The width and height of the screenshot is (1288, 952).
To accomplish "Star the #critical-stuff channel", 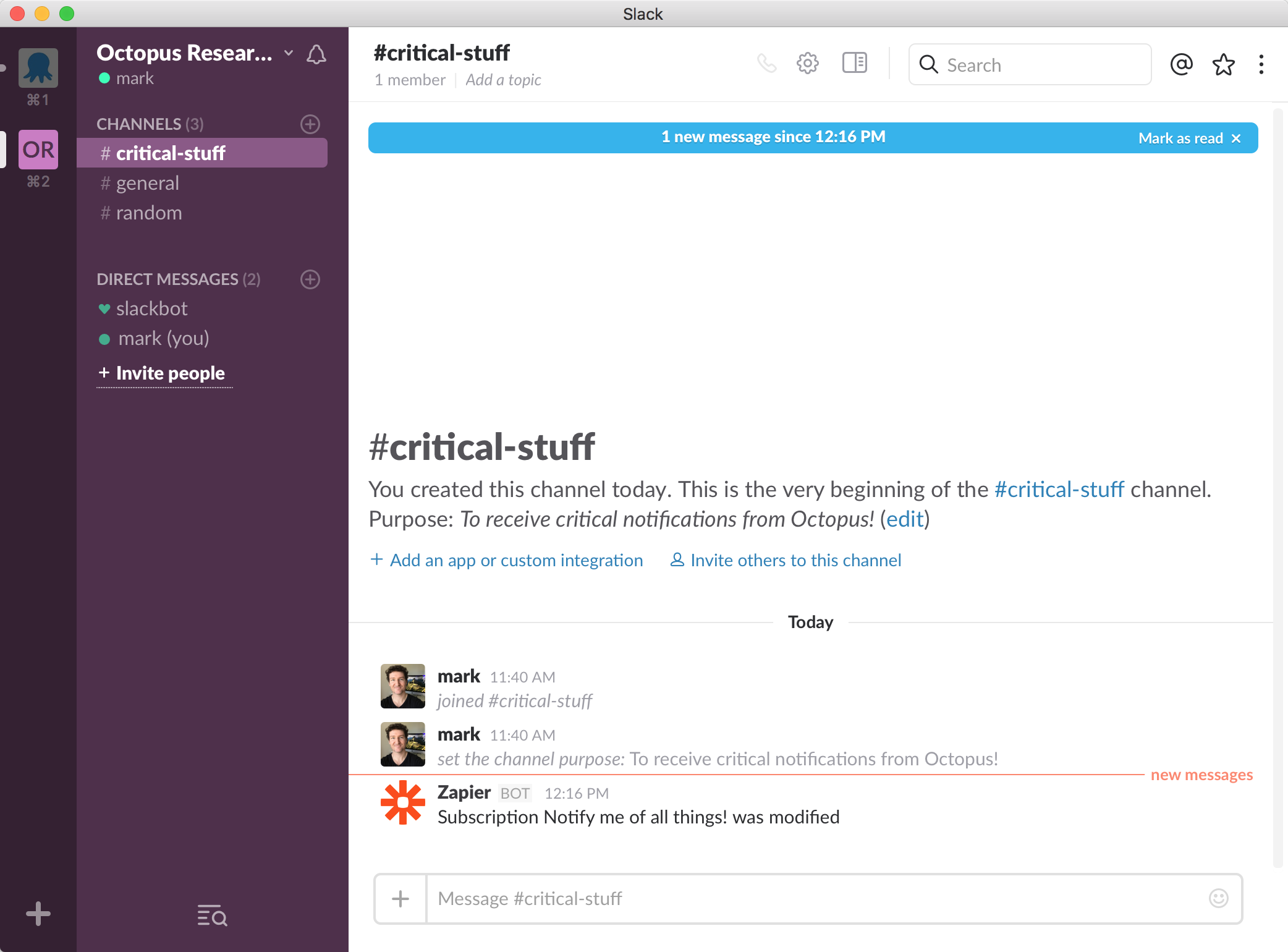I will (x=1223, y=64).
